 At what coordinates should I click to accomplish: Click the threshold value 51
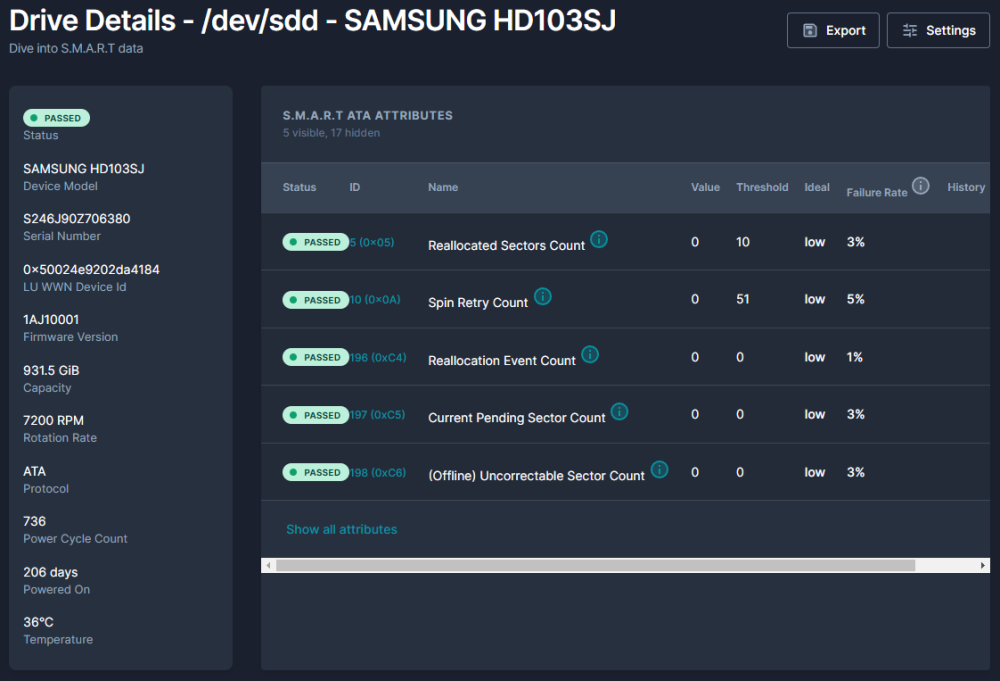pyautogui.click(x=742, y=299)
